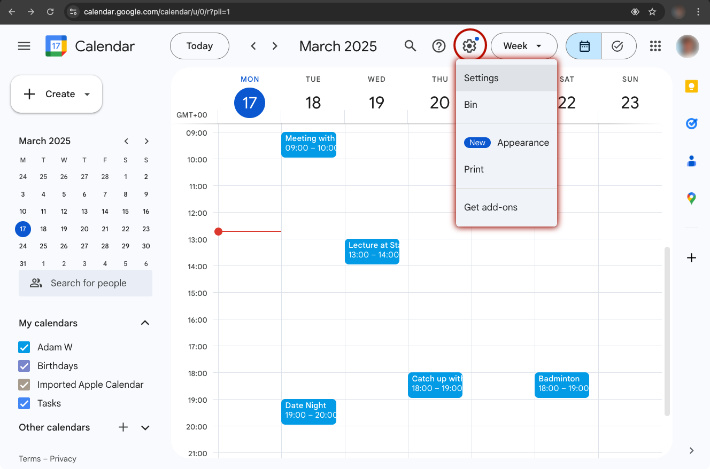Hide side panel chevron at bottom right
Screen dimensions: 710x469
click(691, 450)
